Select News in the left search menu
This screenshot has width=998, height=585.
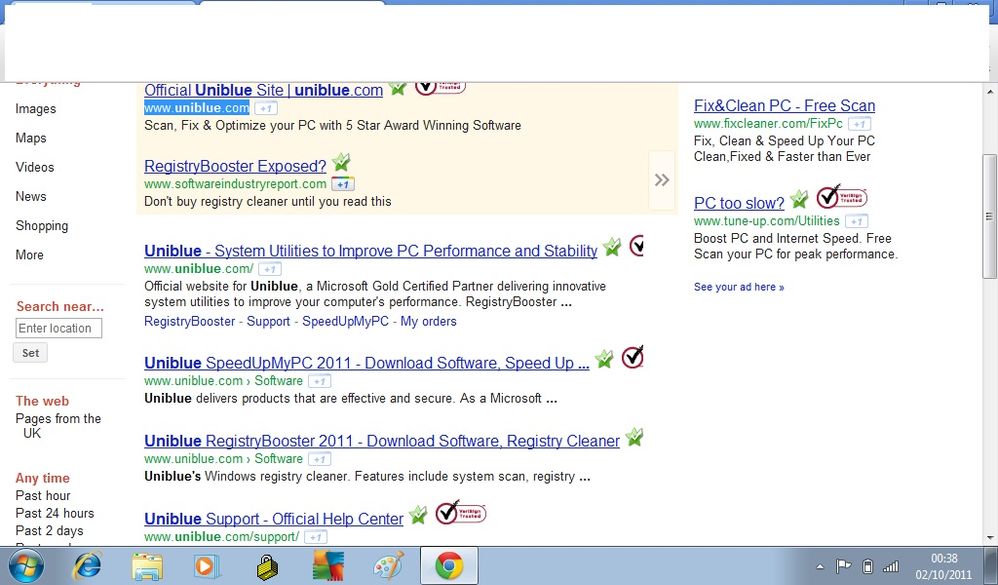pos(31,197)
